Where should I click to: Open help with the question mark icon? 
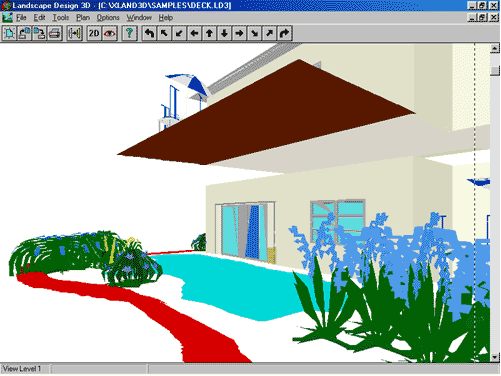(130, 33)
